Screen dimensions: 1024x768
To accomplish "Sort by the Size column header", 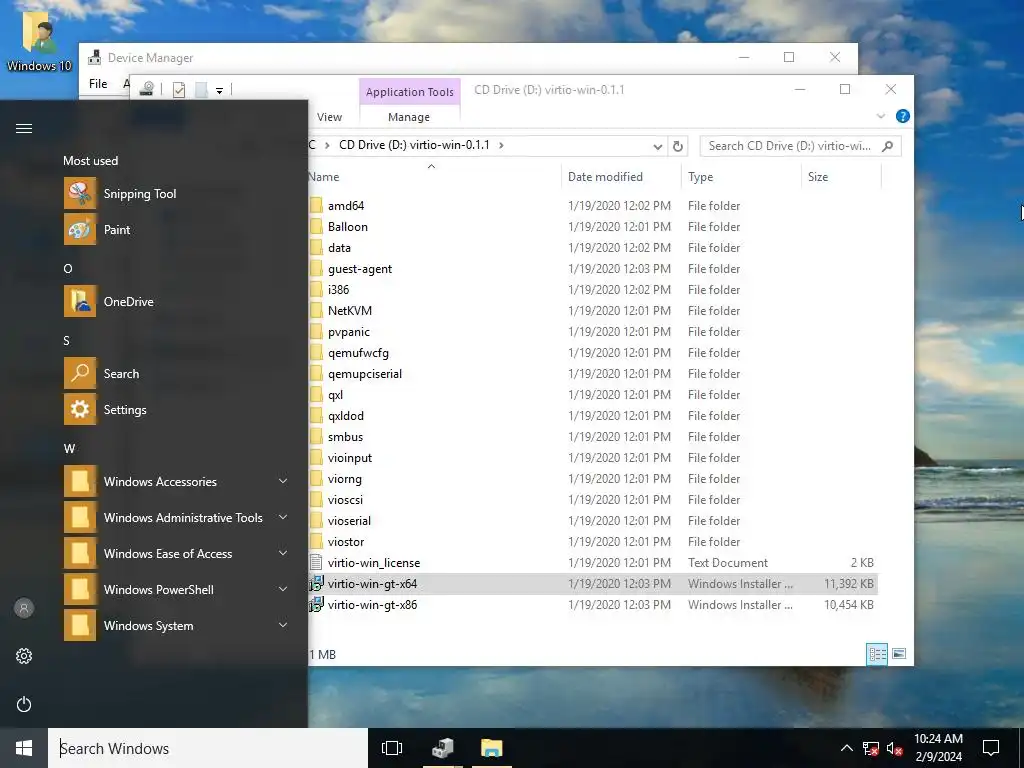I will [x=841, y=177].
